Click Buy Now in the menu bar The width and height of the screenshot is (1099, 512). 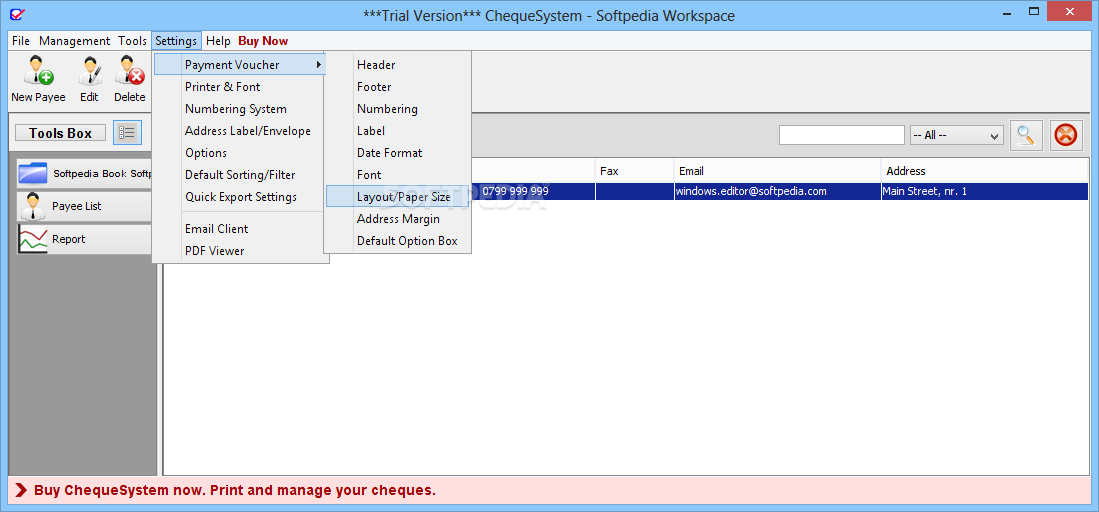tap(263, 41)
